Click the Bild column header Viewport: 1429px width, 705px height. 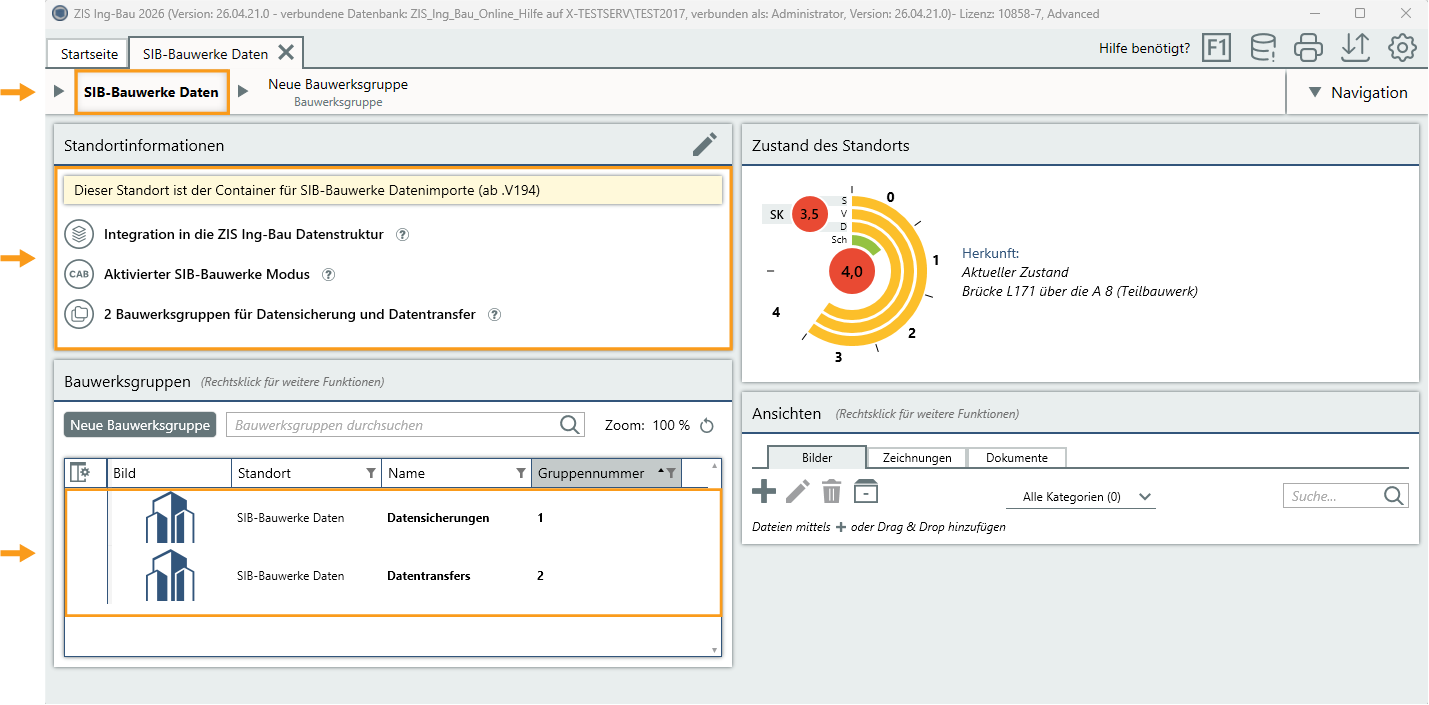pyautogui.click(x=169, y=473)
